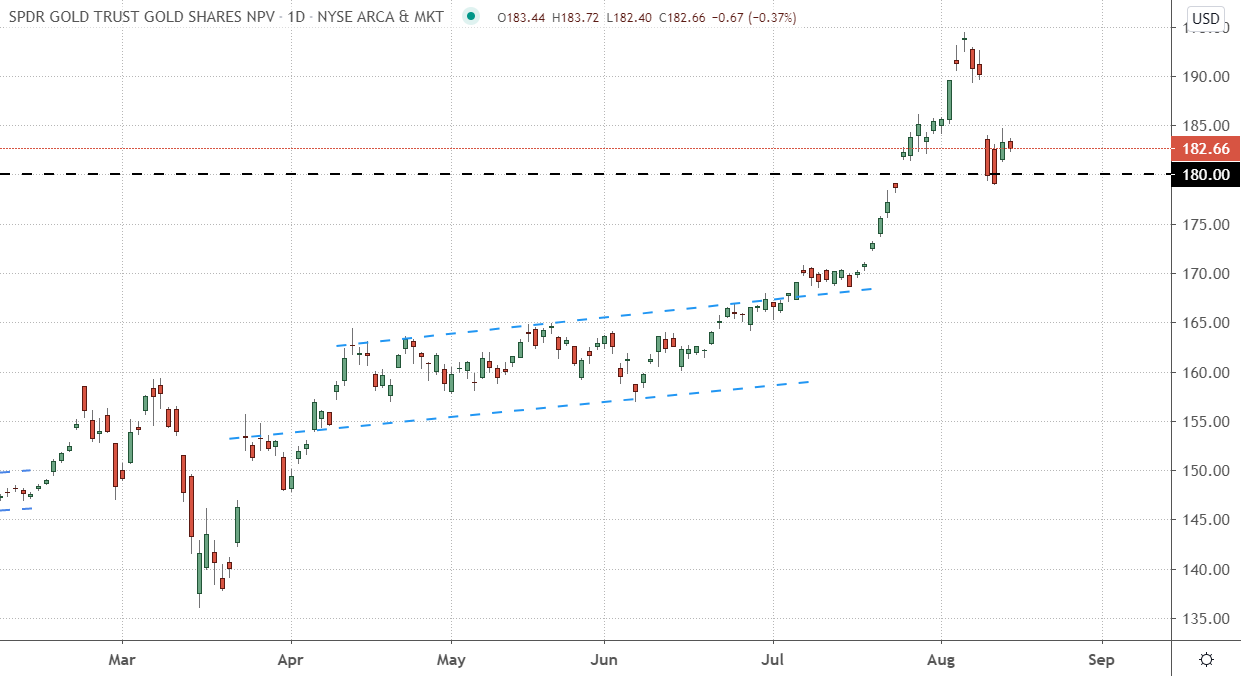Click the Jul label on time axis
Image resolution: width=1241 pixels, height=676 pixels.
click(773, 660)
